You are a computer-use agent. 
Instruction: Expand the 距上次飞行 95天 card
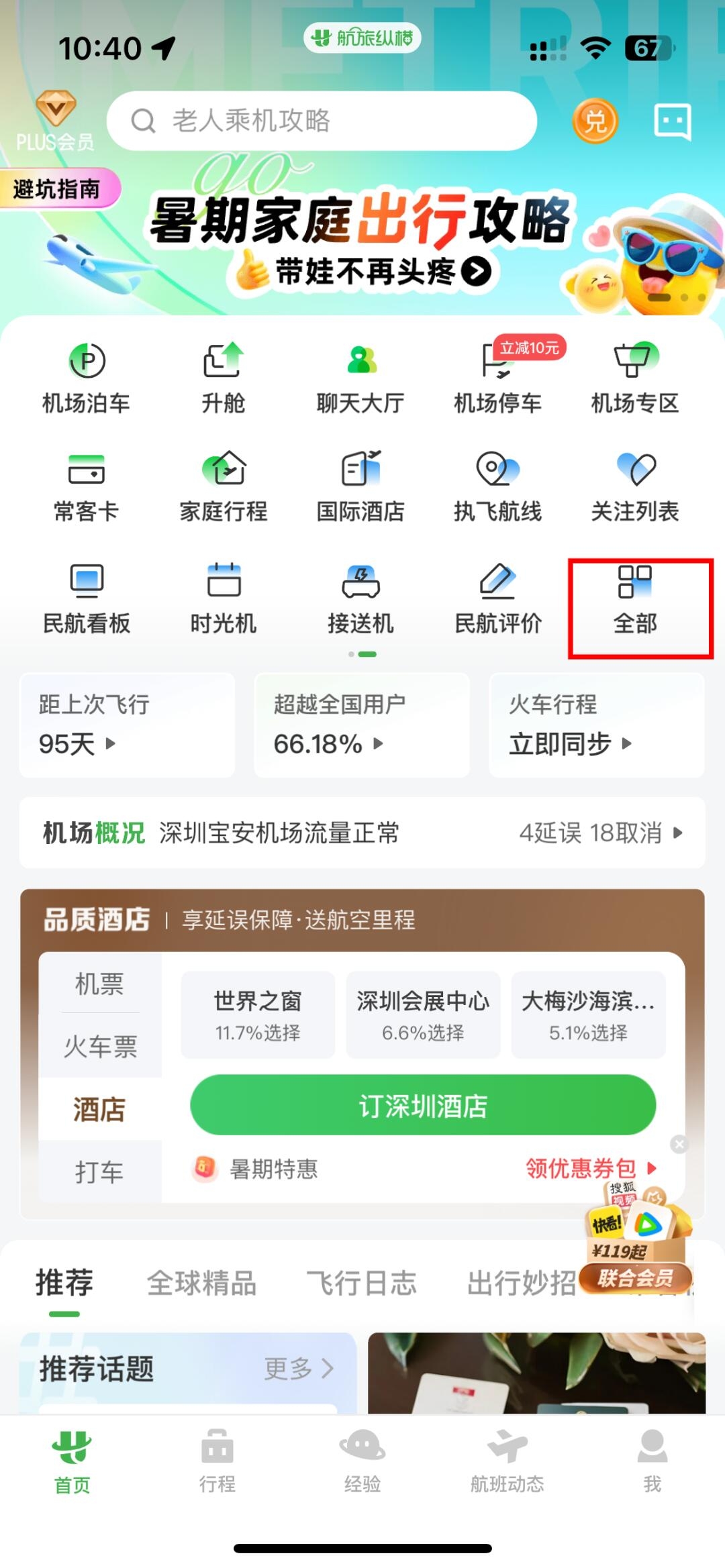click(128, 725)
